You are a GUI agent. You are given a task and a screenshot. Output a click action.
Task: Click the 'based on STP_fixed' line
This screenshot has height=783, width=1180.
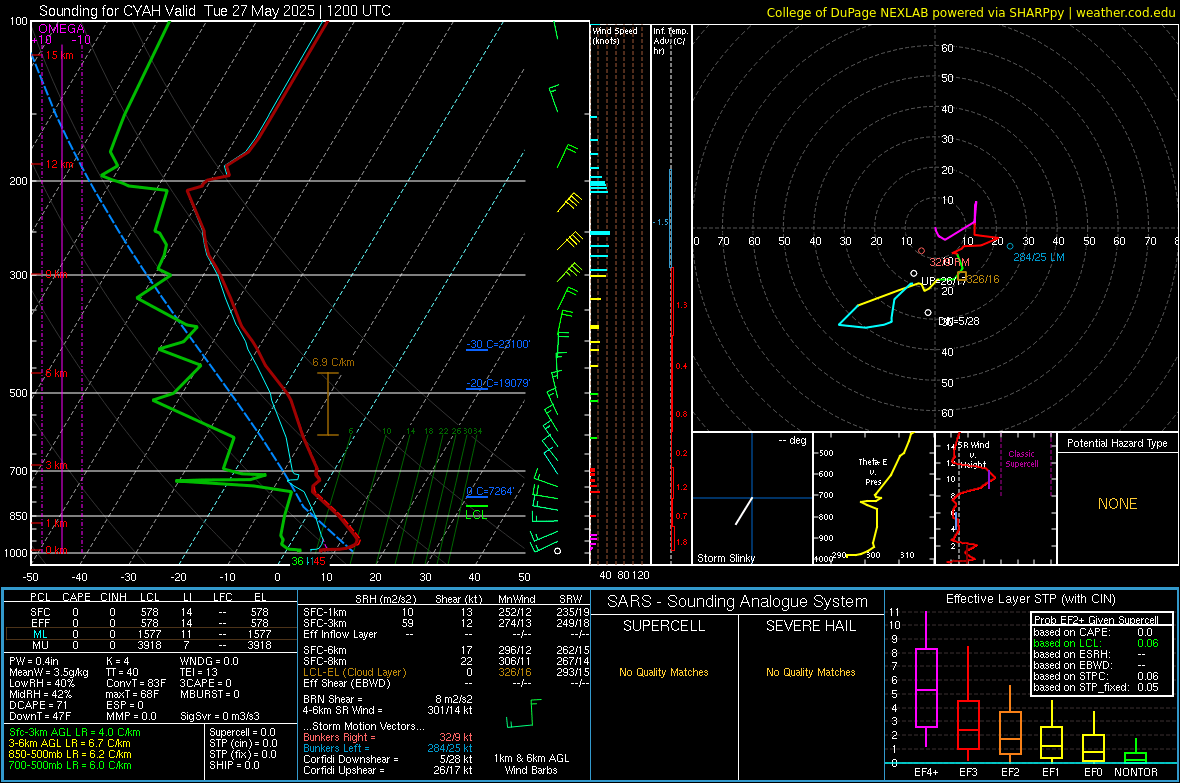[x=1096, y=687]
